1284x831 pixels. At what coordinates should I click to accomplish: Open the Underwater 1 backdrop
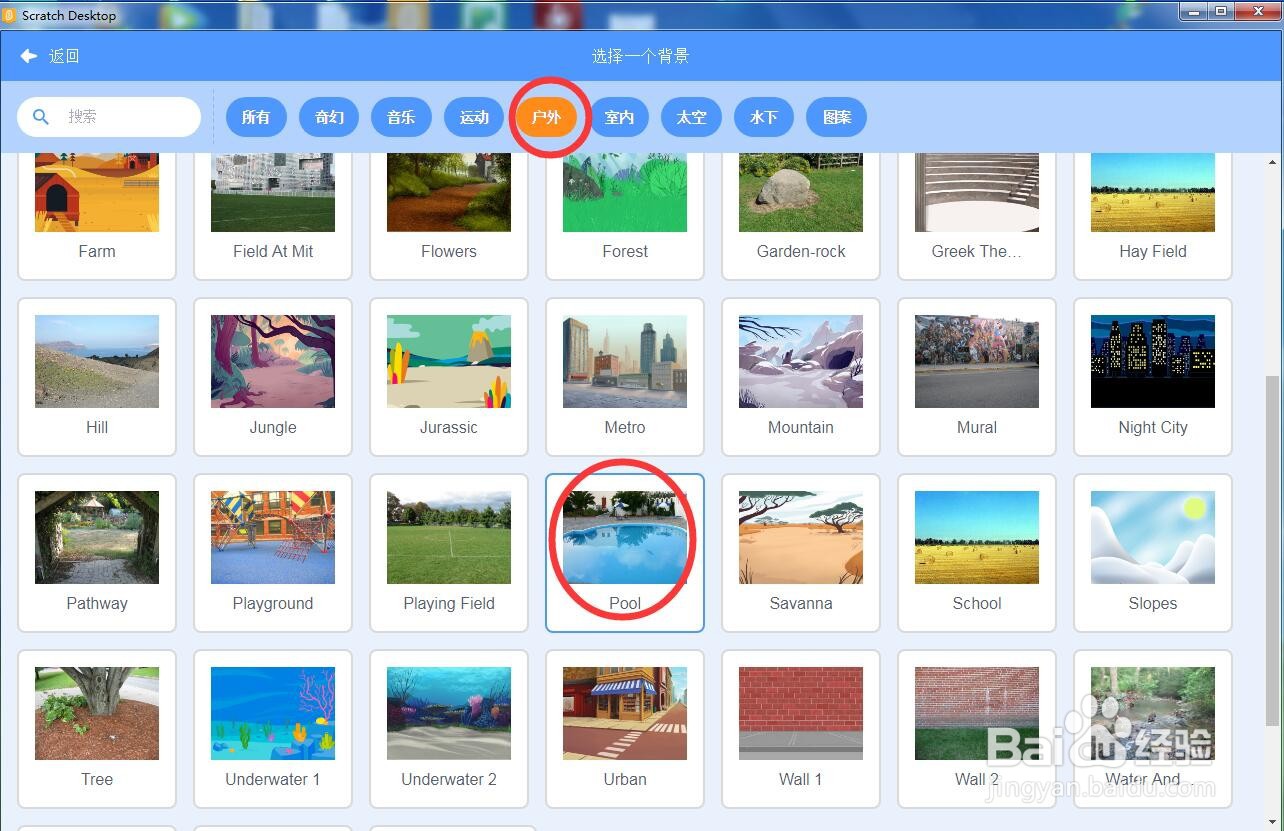[x=273, y=729]
